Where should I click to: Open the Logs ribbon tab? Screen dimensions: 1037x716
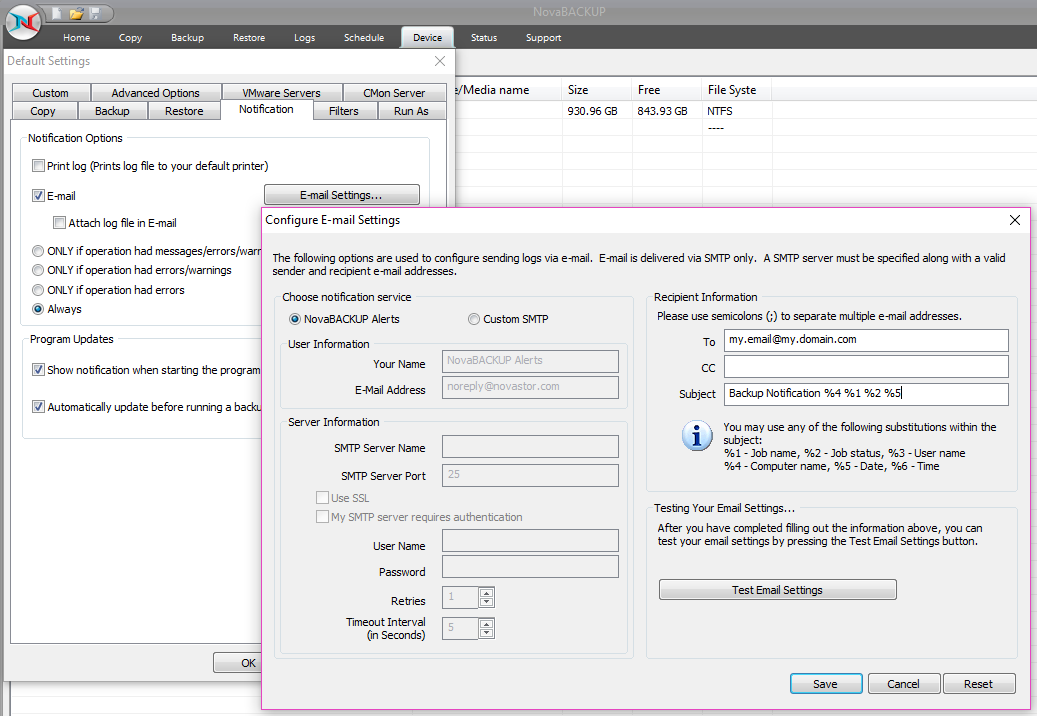click(304, 38)
